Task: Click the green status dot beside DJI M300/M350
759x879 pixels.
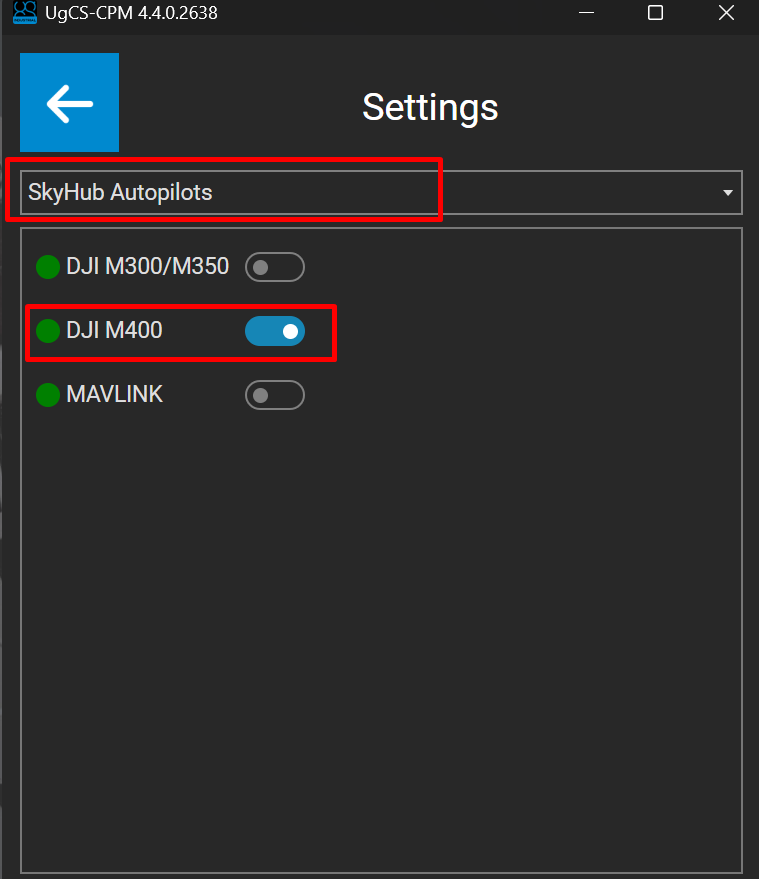Action: click(48, 267)
